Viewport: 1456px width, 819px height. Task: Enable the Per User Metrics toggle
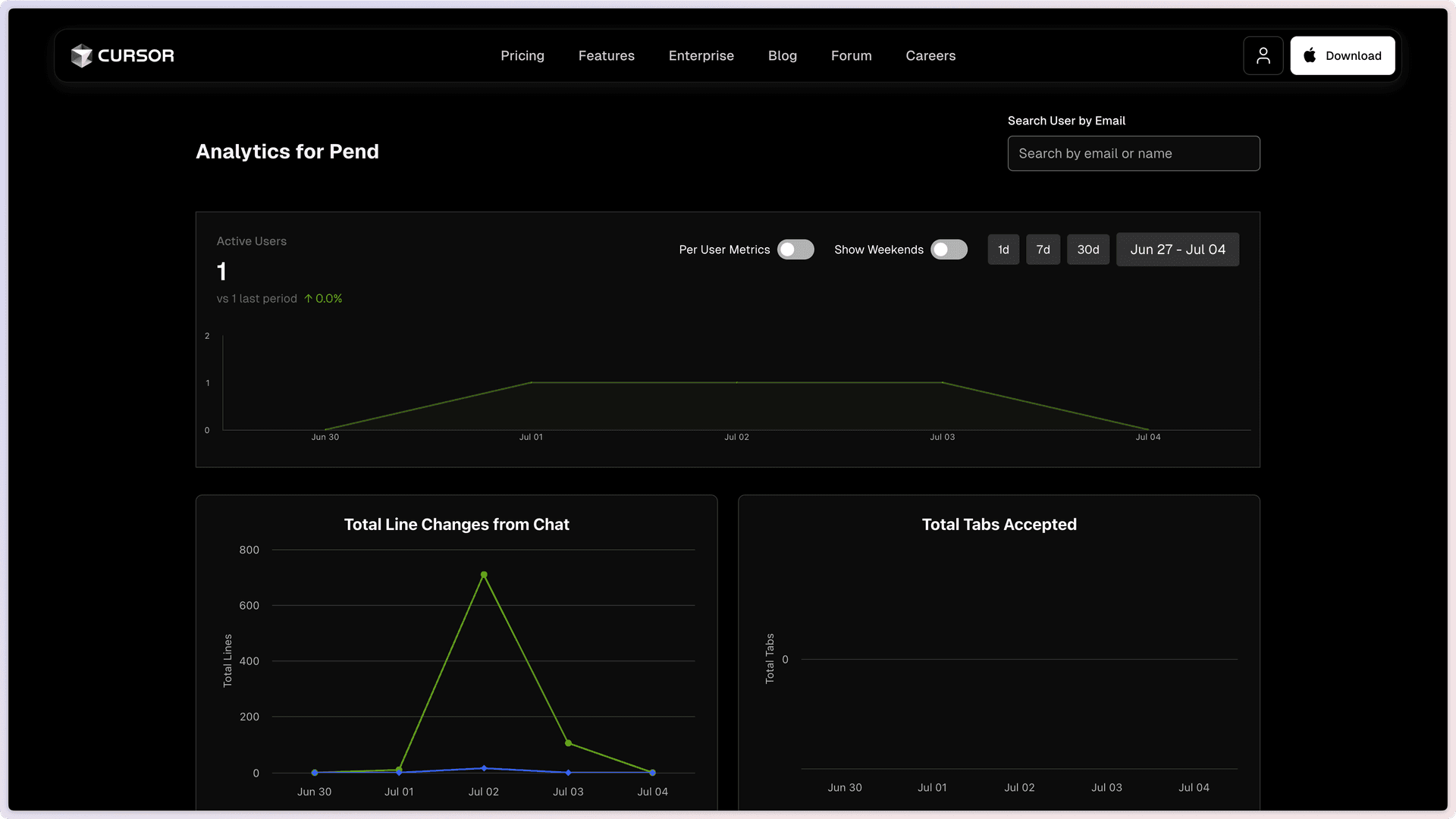[x=795, y=249]
